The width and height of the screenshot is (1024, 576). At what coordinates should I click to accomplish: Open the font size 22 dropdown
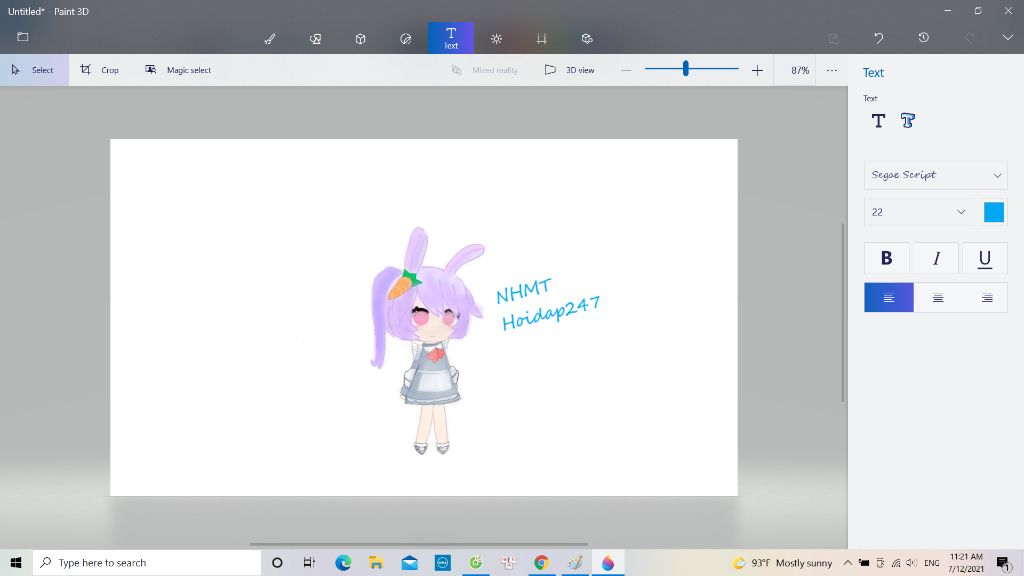pyautogui.click(x=919, y=212)
